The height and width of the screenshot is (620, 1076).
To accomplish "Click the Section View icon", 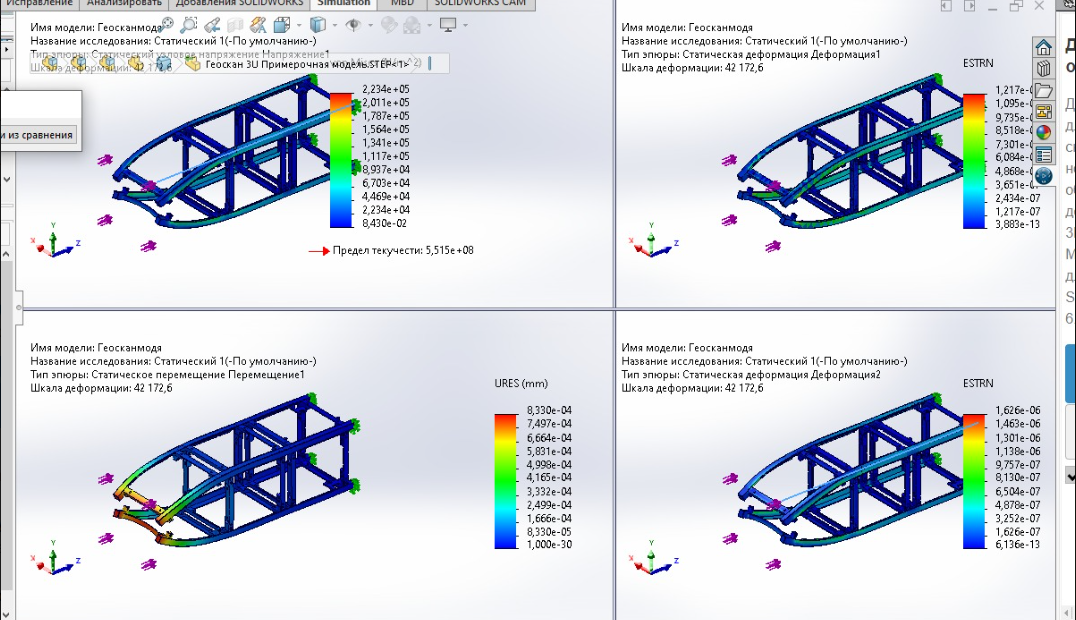I will [x=235, y=25].
